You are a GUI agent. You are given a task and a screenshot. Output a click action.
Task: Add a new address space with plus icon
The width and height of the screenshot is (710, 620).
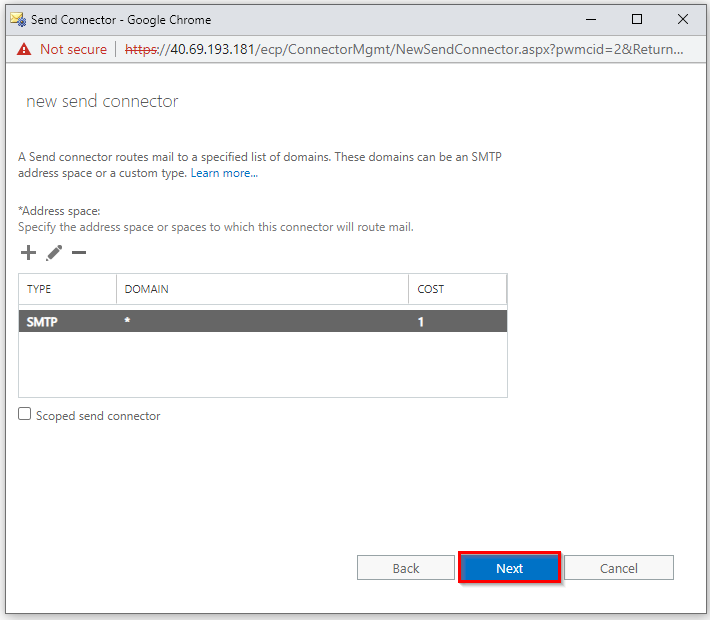pyautogui.click(x=28, y=253)
